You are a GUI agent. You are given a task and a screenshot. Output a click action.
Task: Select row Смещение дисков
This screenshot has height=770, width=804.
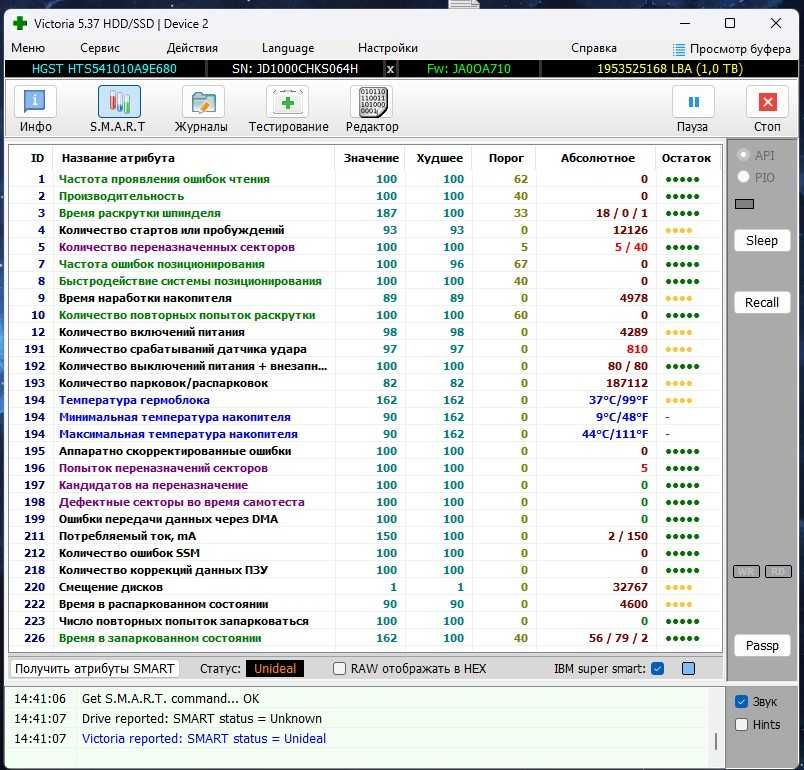pos(365,587)
